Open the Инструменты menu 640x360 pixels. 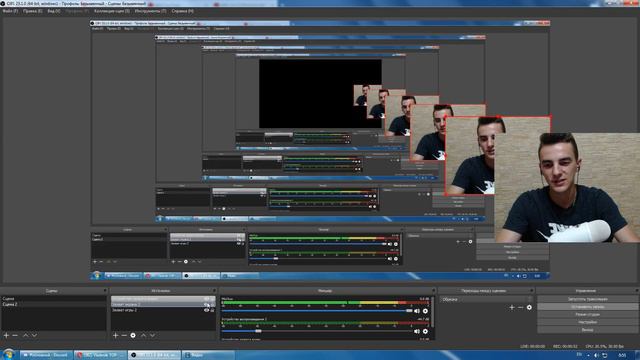(x=150, y=11)
